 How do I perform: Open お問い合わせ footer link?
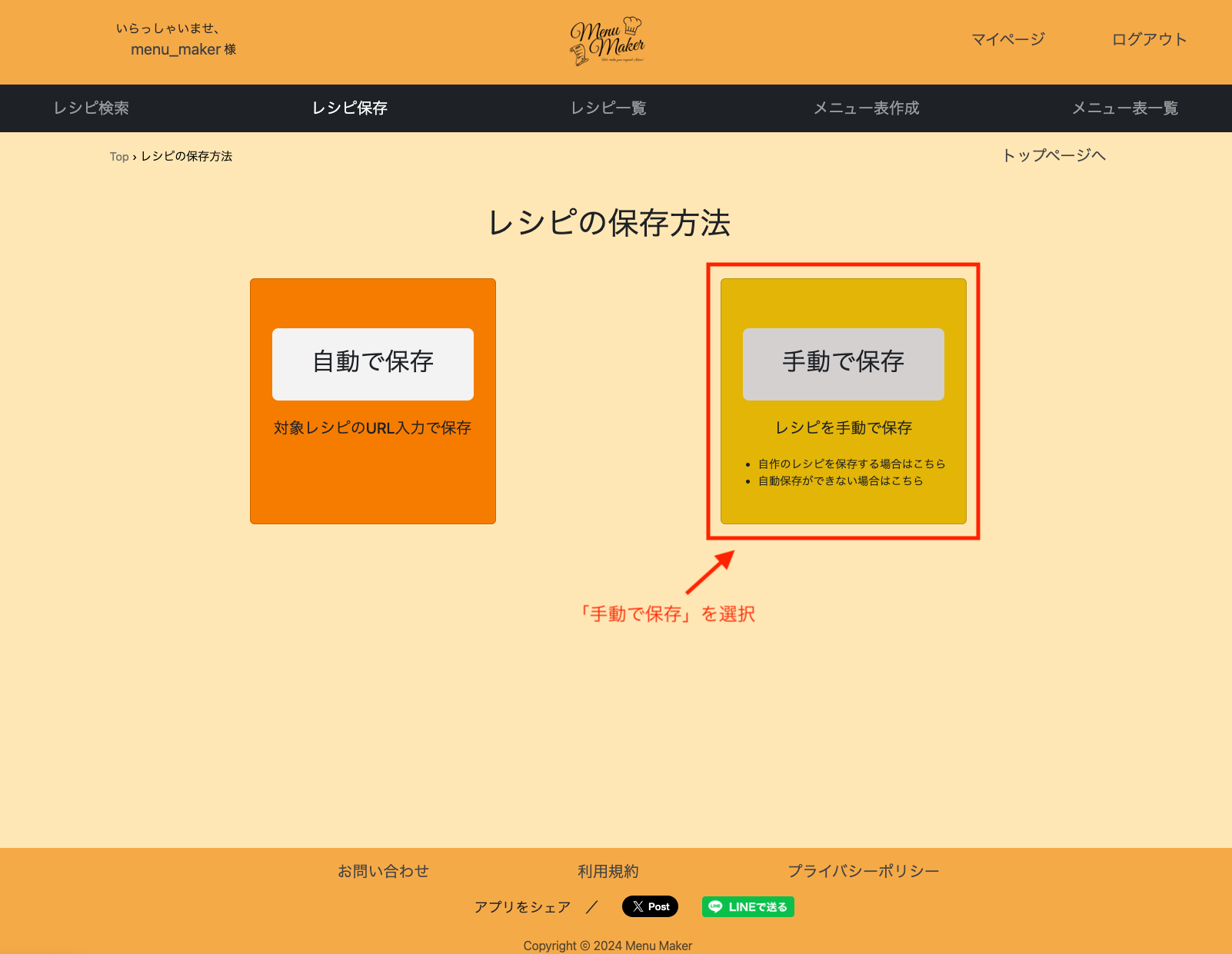[384, 871]
